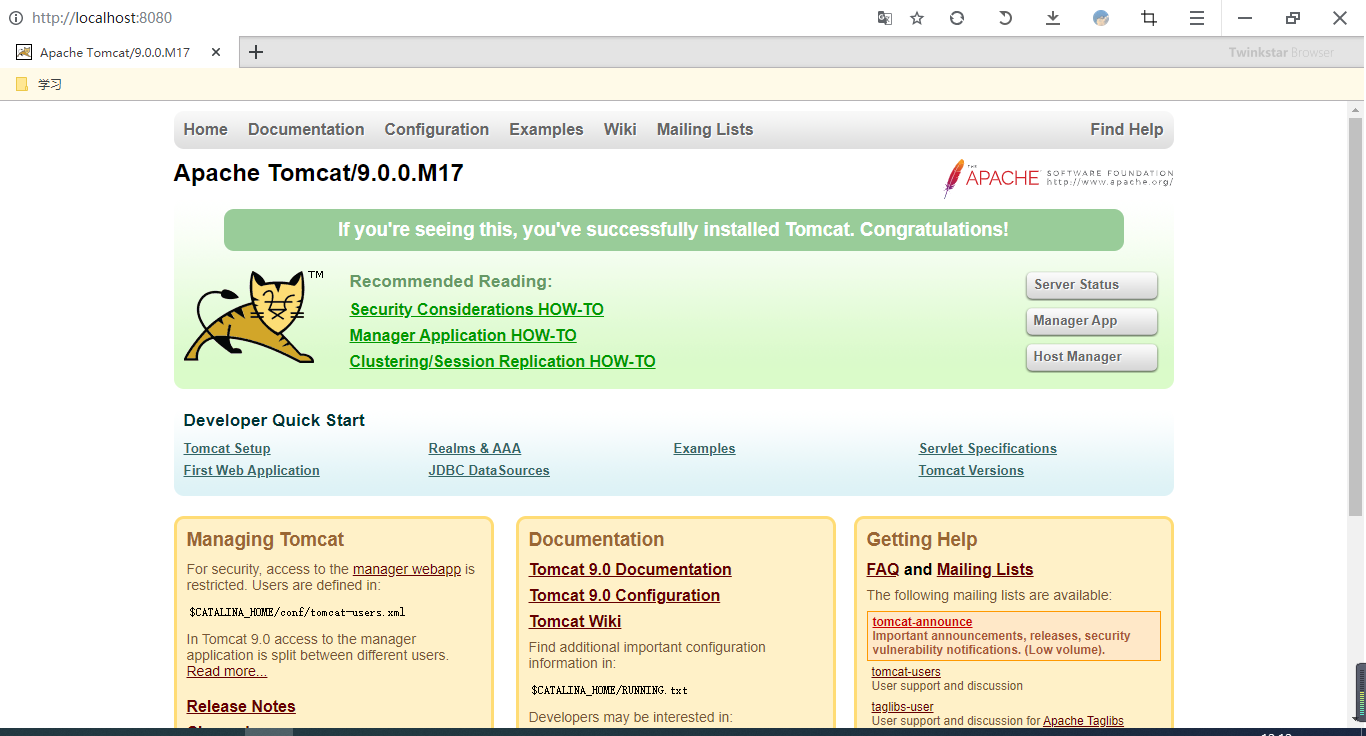Click $CATALINA_HOME/RUNNING.txt text
This screenshot has width=1366, height=736.
(x=609, y=690)
